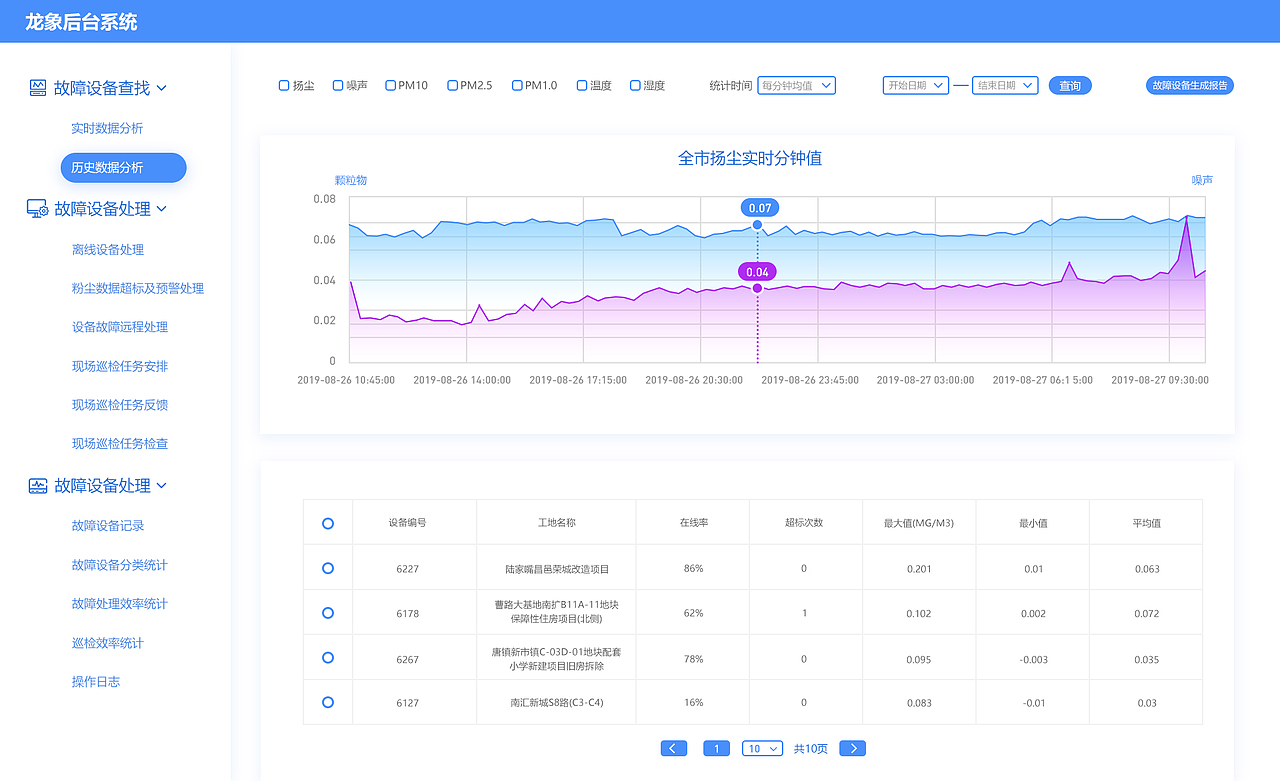The image size is (1280, 781).
Task: Click the average value cell 0.072
Action: pos(1147,614)
